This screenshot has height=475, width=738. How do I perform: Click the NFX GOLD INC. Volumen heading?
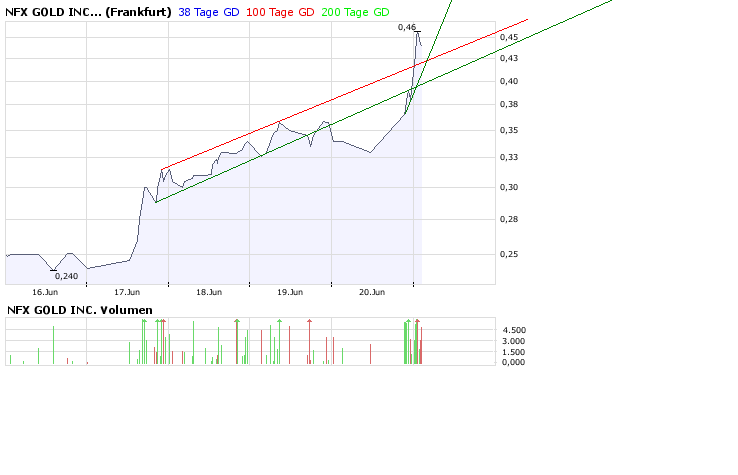click(80, 310)
